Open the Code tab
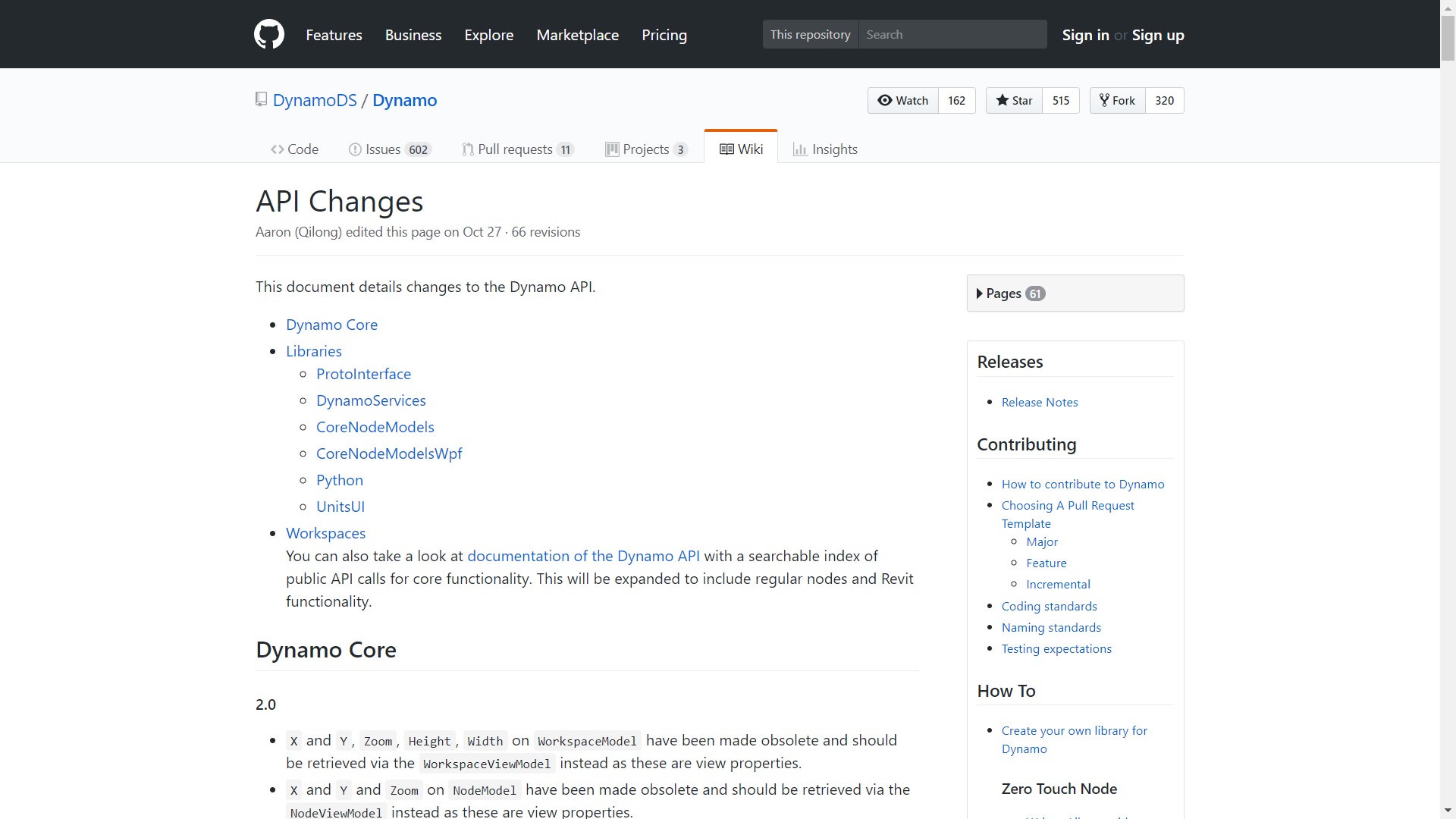The image size is (1456, 819). pos(294,149)
